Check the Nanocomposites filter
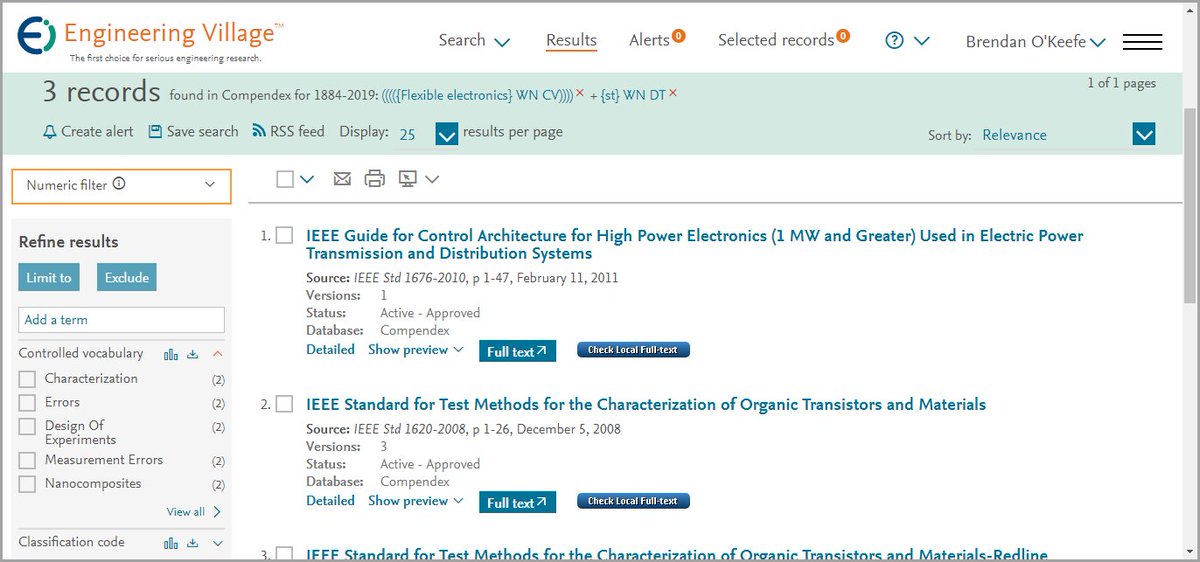This screenshot has width=1200, height=562. point(28,484)
